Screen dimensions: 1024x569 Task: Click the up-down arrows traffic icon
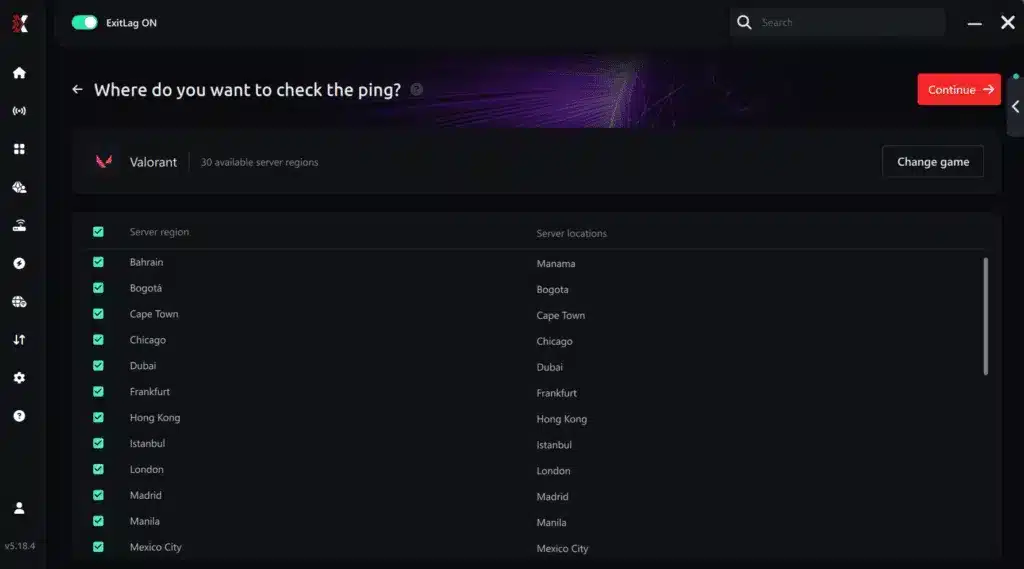pyautogui.click(x=19, y=340)
